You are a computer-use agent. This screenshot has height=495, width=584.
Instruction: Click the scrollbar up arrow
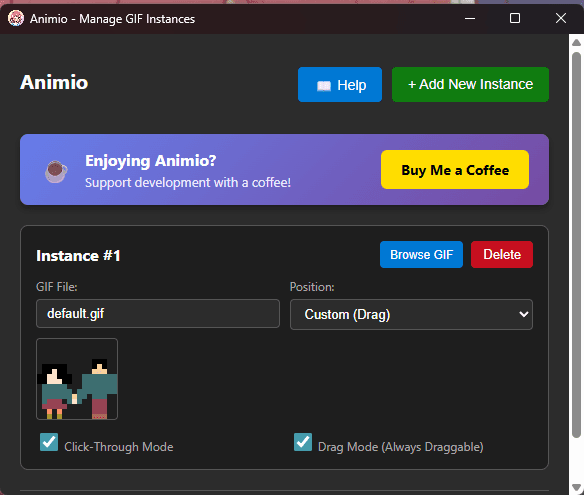click(576, 42)
